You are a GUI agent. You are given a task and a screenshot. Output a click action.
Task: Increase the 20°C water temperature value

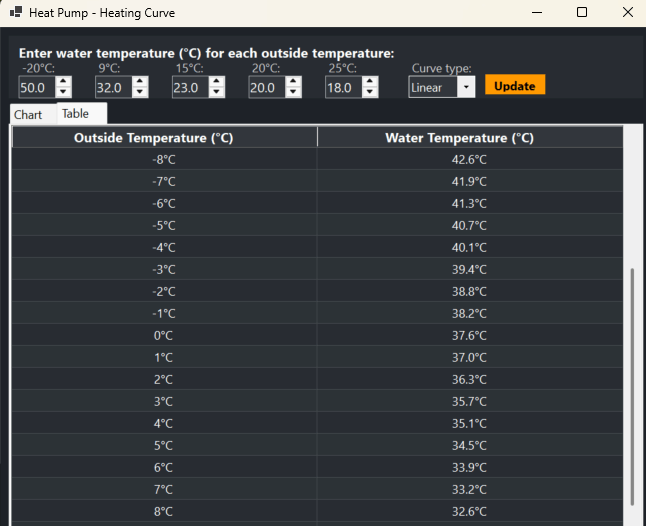click(x=293, y=82)
